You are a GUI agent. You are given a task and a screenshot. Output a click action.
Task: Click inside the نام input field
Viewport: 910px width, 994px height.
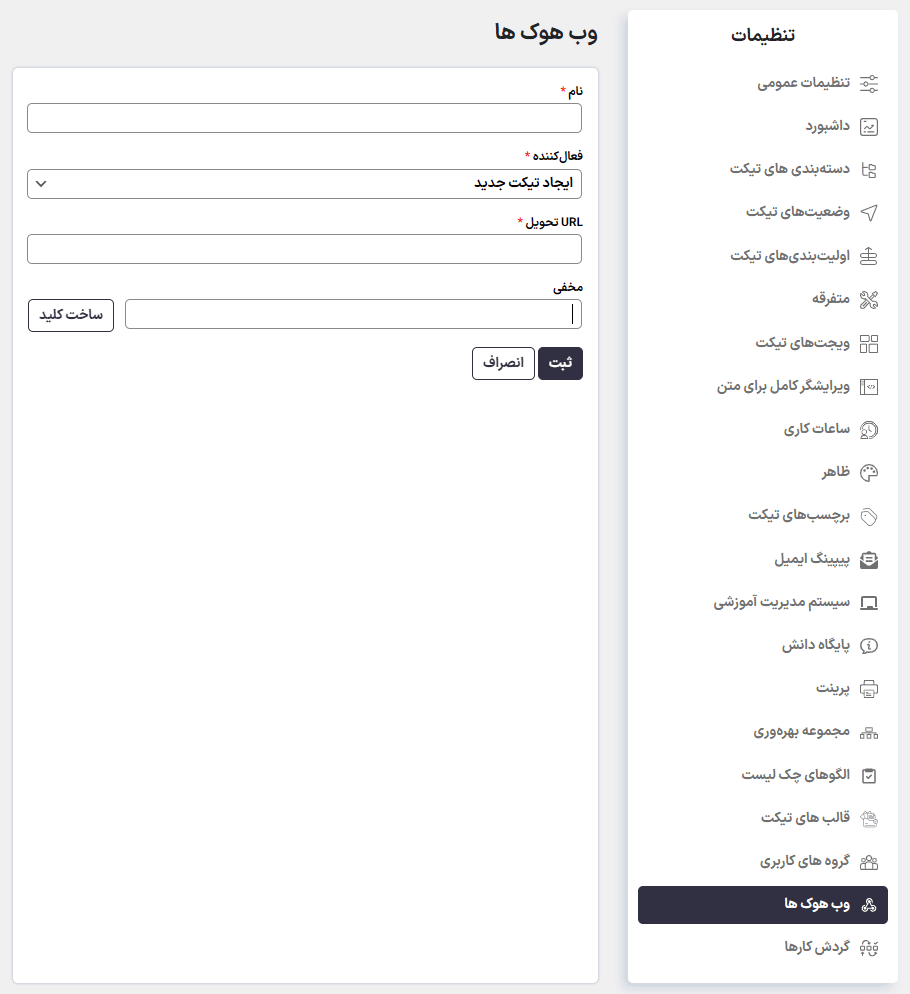304,117
